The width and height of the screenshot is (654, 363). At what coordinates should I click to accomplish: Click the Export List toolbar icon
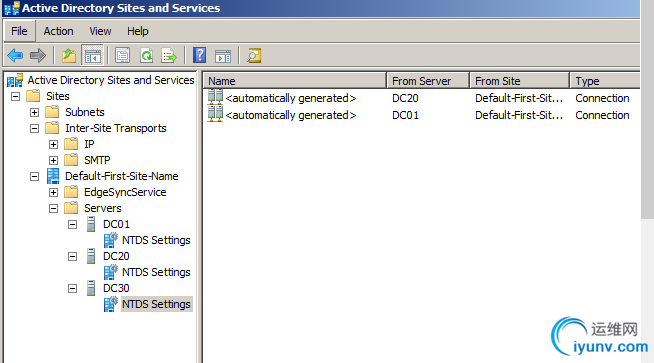(x=169, y=55)
